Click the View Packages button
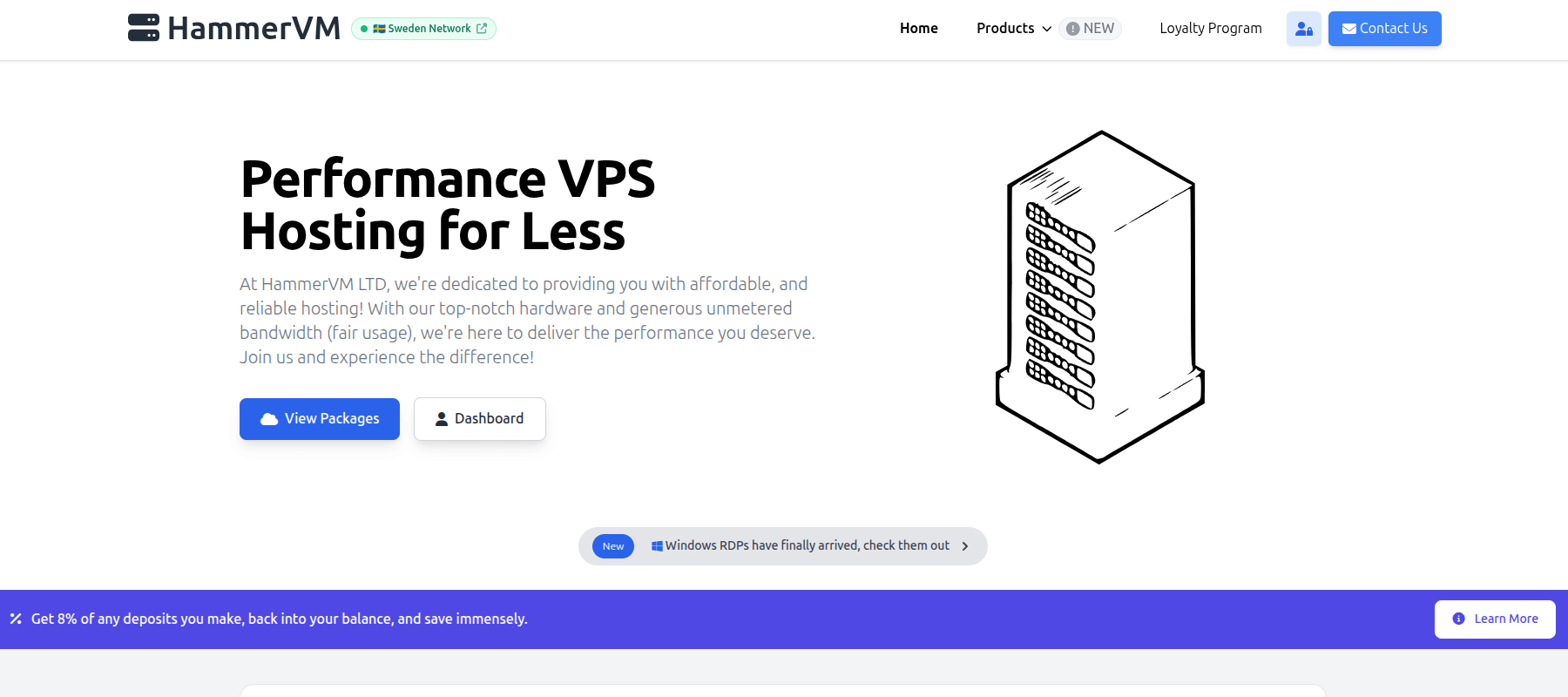1568x697 pixels. (320, 419)
